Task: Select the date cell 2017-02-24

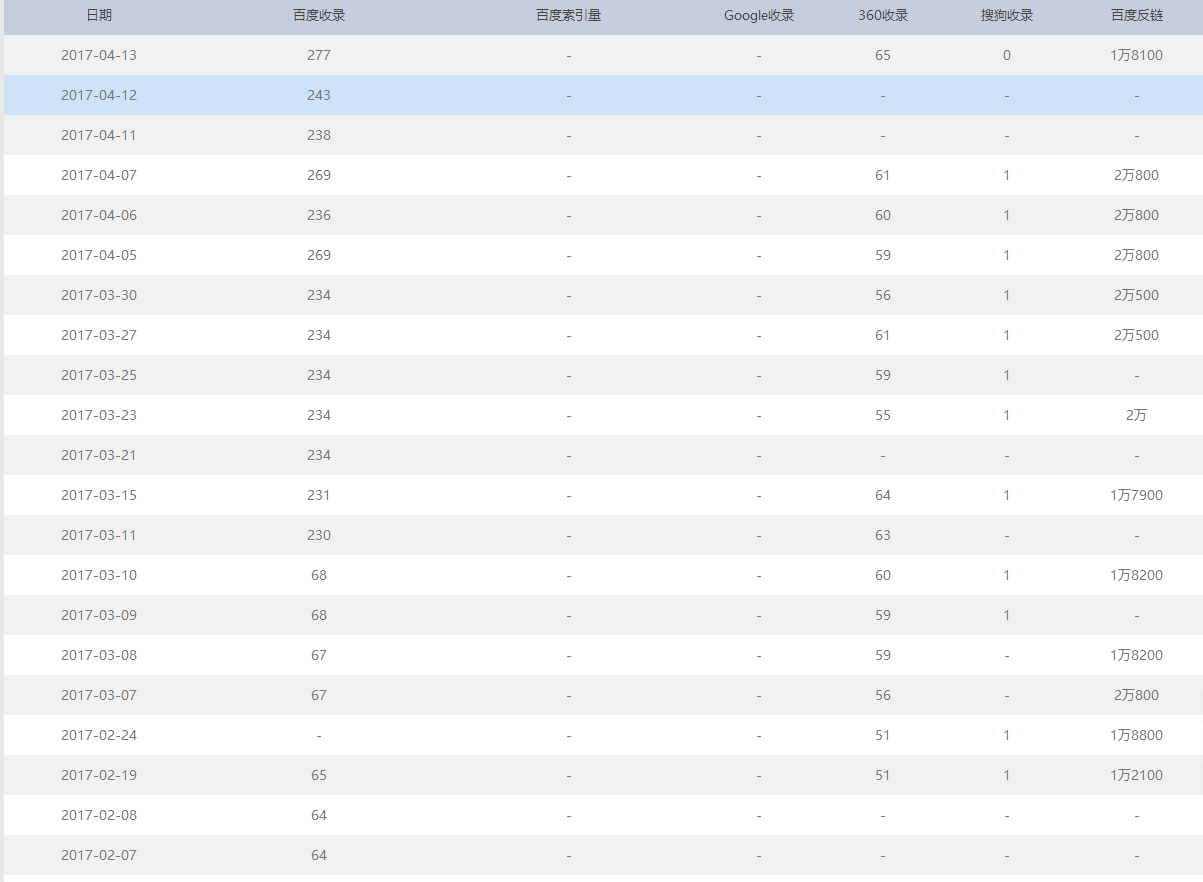Action: 99,735
